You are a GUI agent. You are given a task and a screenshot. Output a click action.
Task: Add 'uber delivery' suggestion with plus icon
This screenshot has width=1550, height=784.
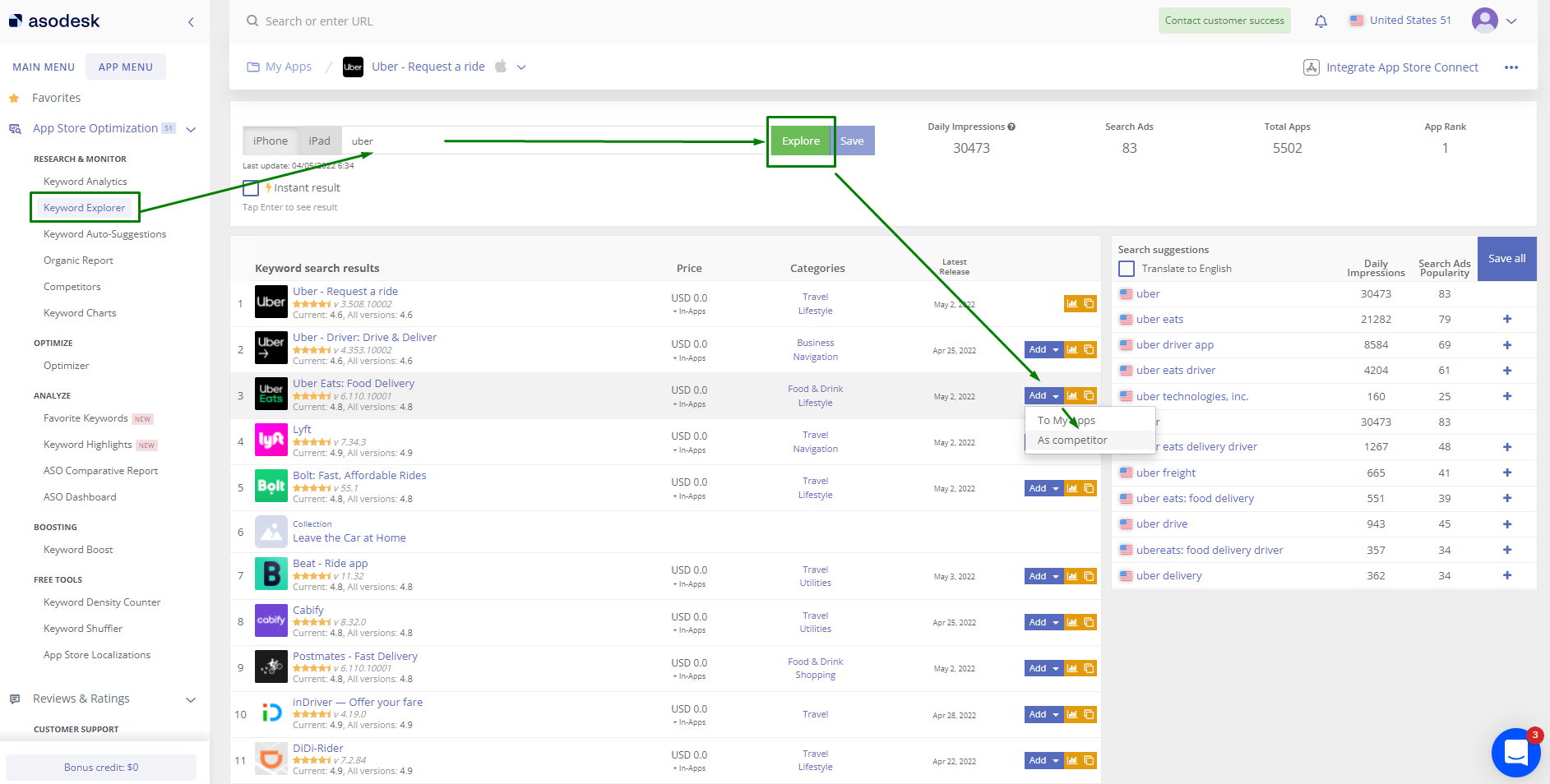coord(1507,575)
